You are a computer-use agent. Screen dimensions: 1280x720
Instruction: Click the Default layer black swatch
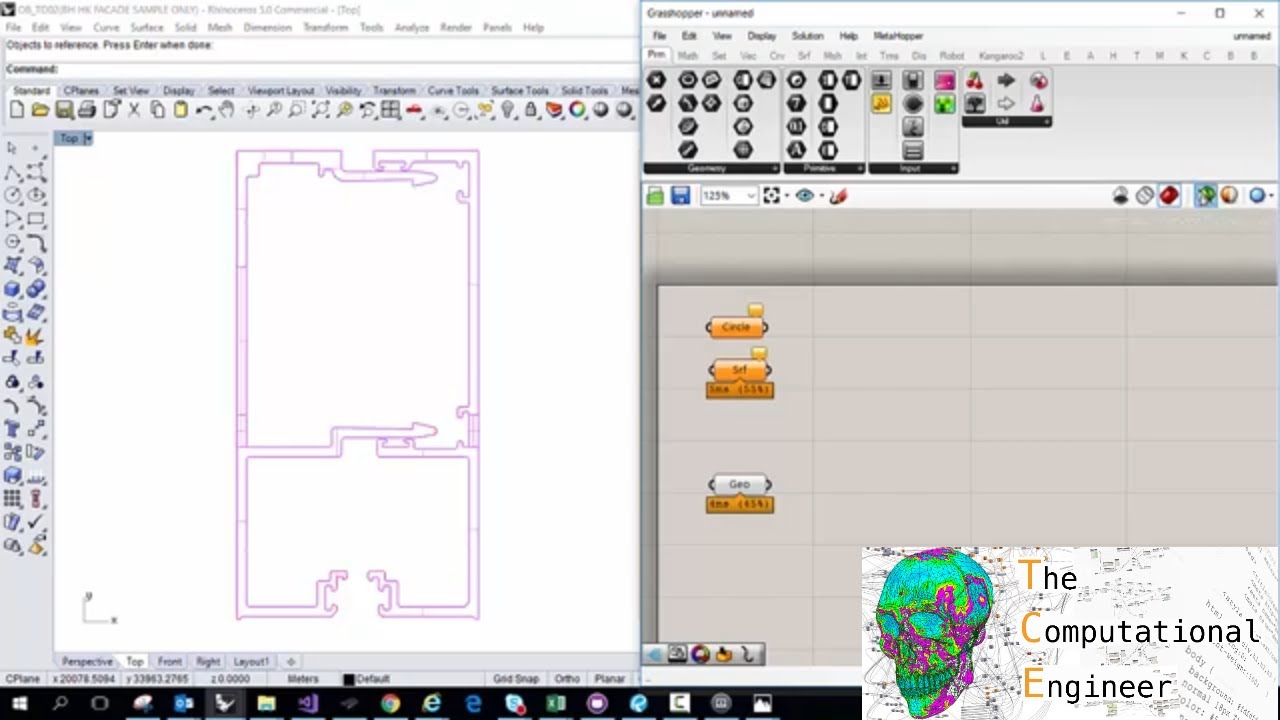point(349,680)
